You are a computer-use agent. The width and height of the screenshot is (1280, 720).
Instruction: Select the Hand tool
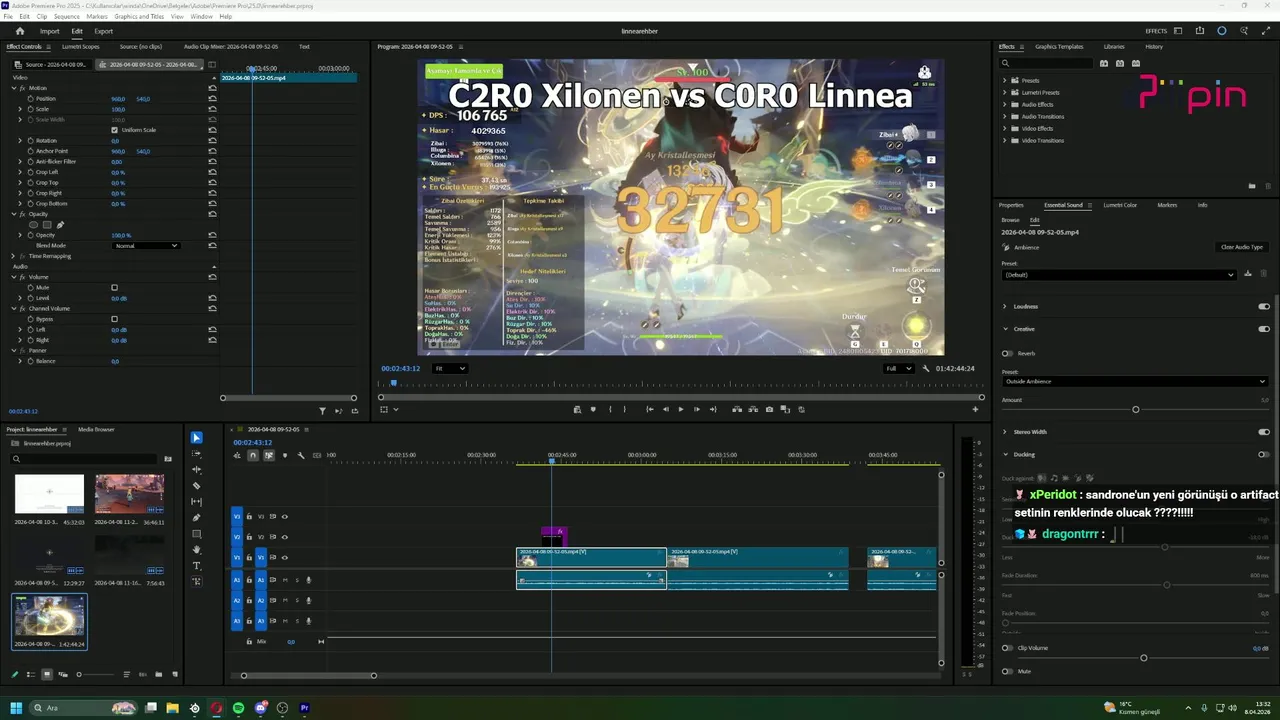coord(196,550)
